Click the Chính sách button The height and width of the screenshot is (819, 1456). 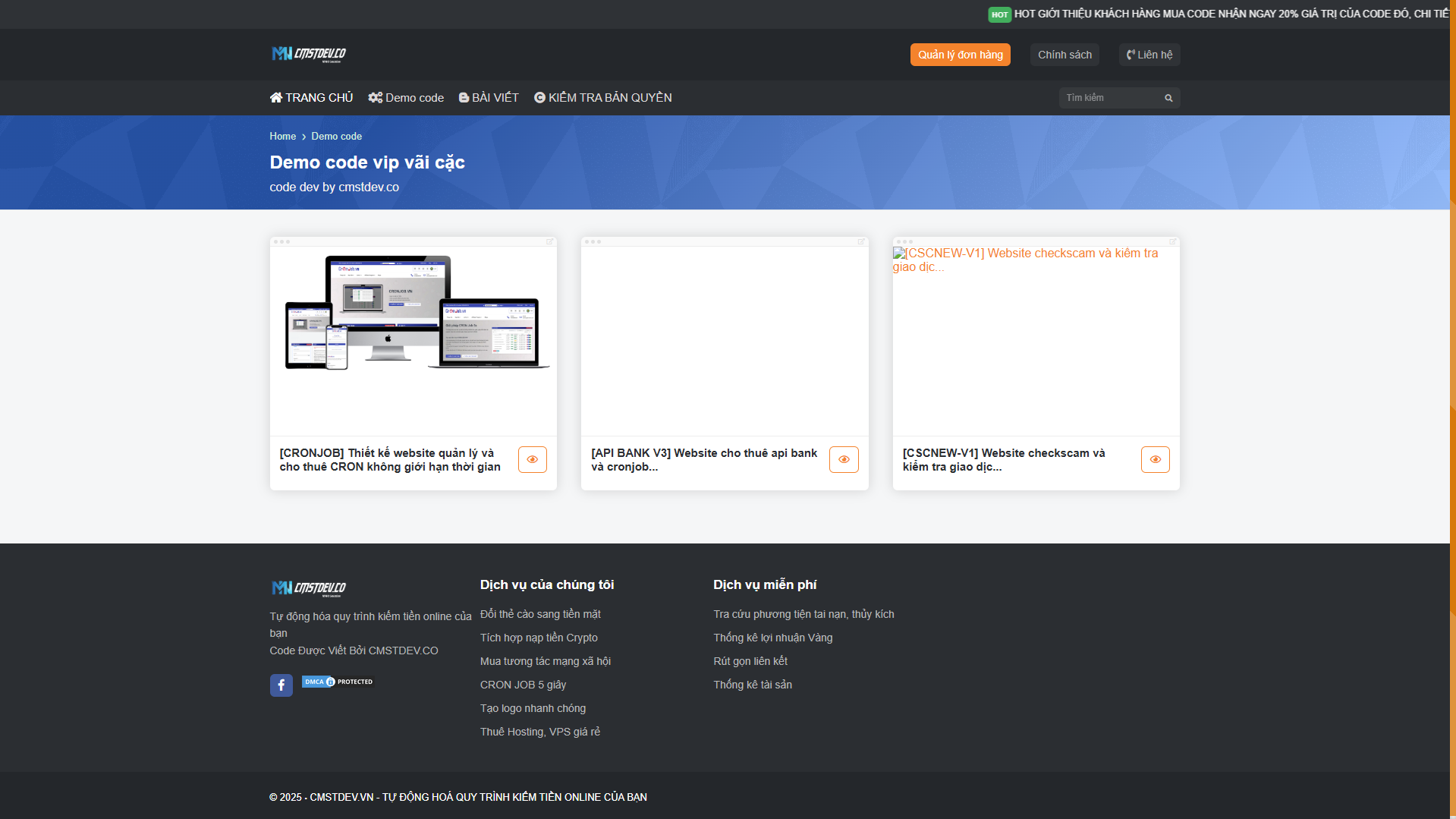tap(1064, 55)
